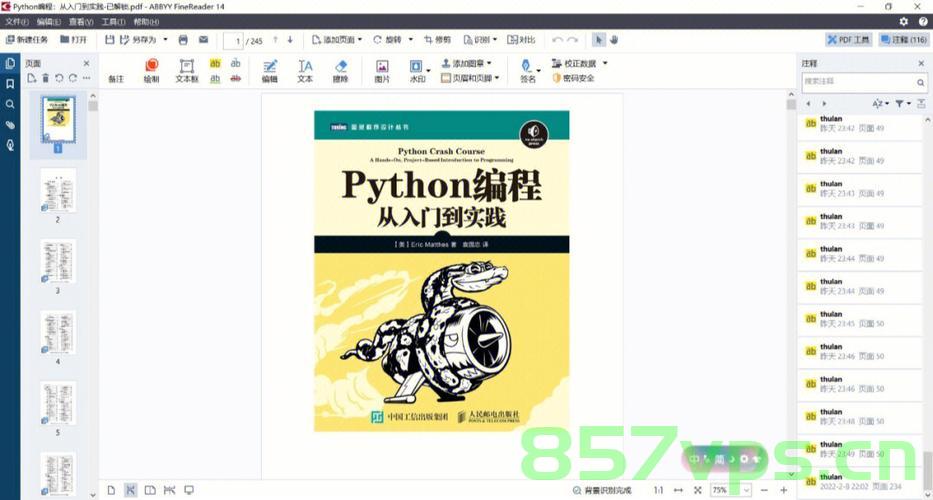Screen dimensions: 933x500
Task: Click the Compare (对比) button
Action: pos(521,40)
